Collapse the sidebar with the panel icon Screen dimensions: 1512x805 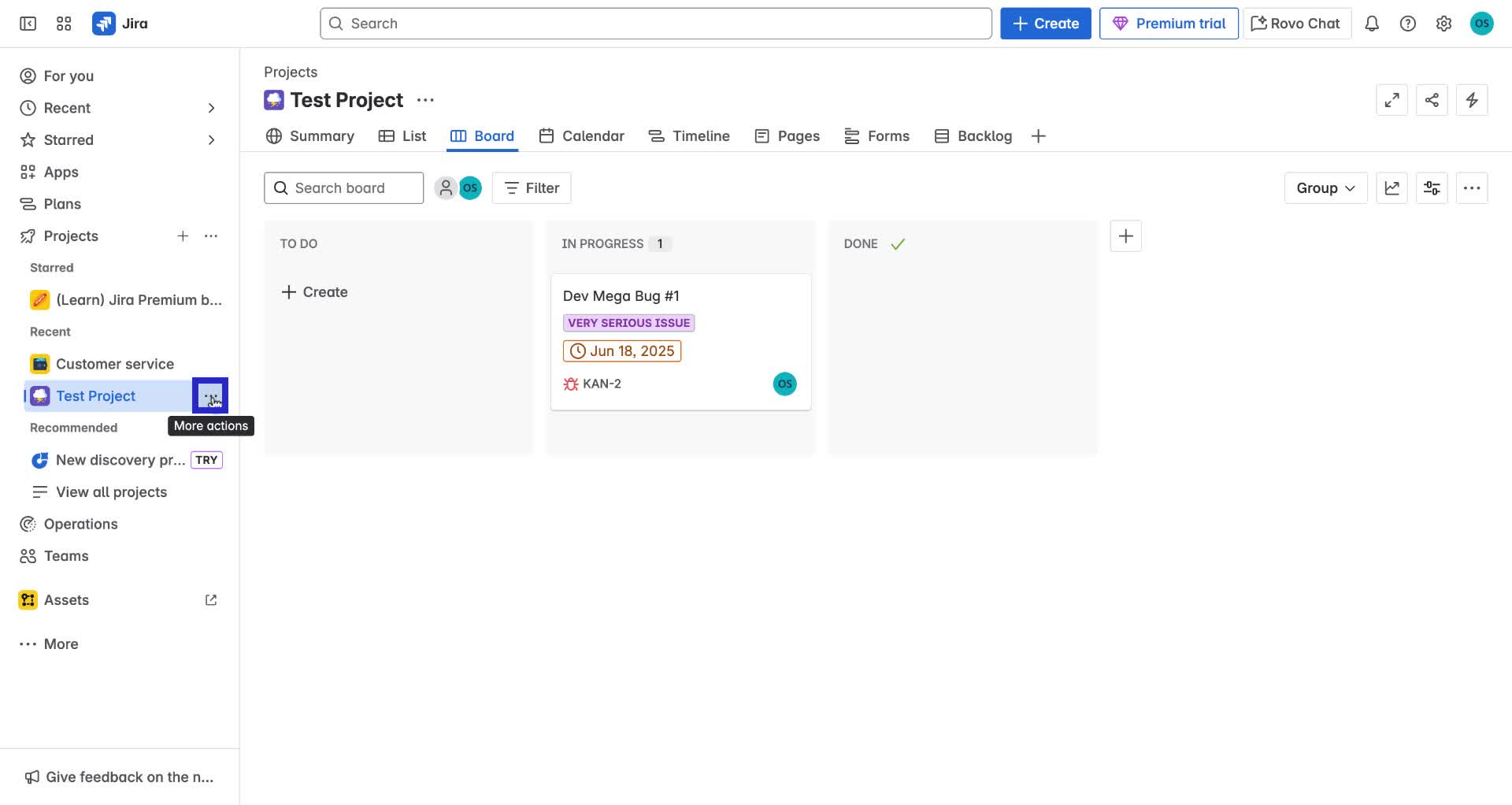(27, 24)
